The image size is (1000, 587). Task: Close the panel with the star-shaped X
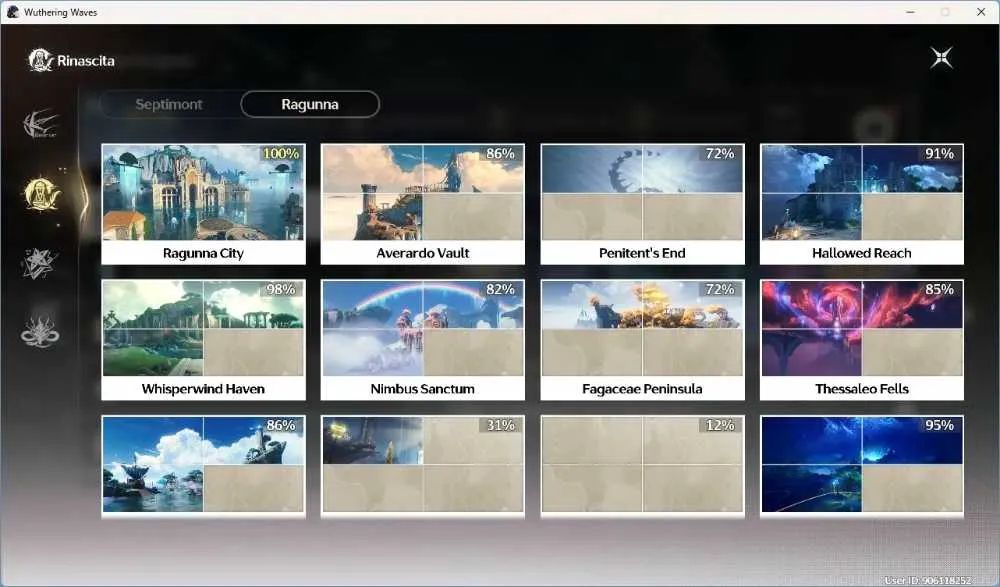click(x=941, y=58)
